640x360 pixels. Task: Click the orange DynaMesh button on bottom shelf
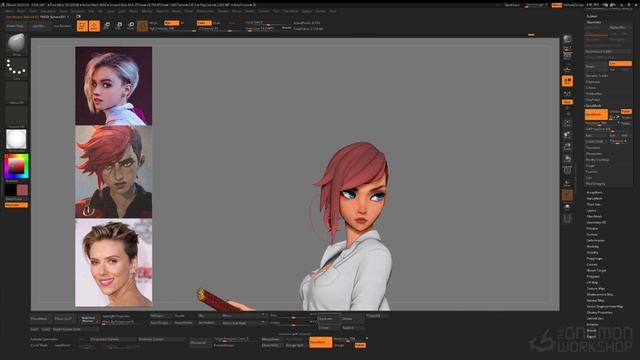(x=320, y=342)
